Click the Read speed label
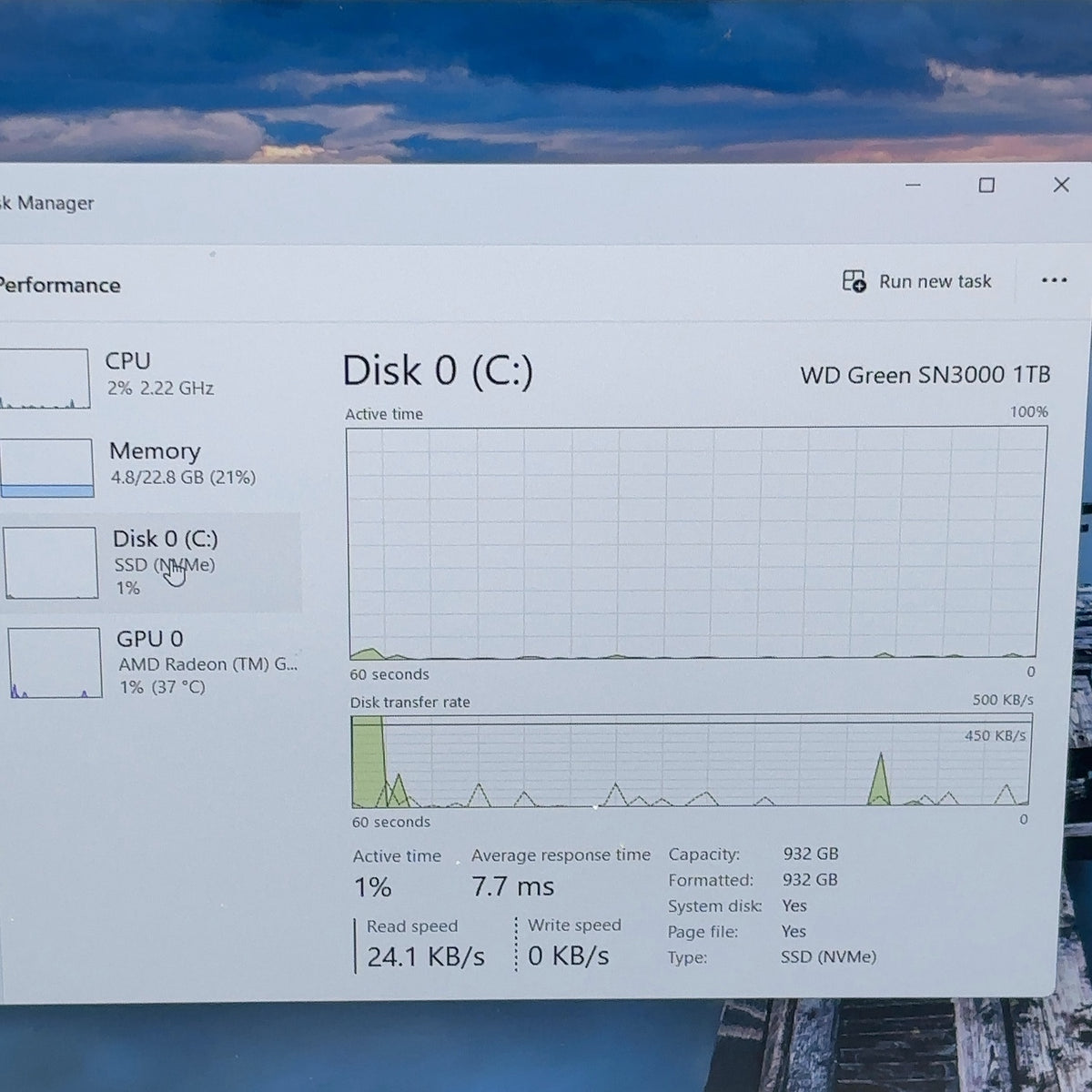Screen dimensions: 1092x1092 point(412,926)
